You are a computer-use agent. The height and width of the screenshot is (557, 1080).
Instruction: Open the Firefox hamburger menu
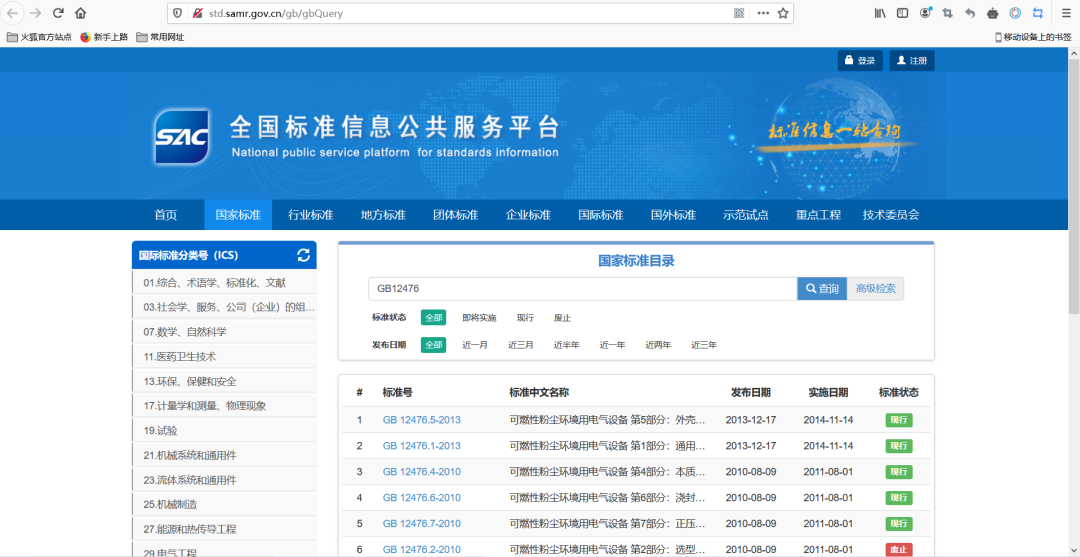(x=1066, y=13)
